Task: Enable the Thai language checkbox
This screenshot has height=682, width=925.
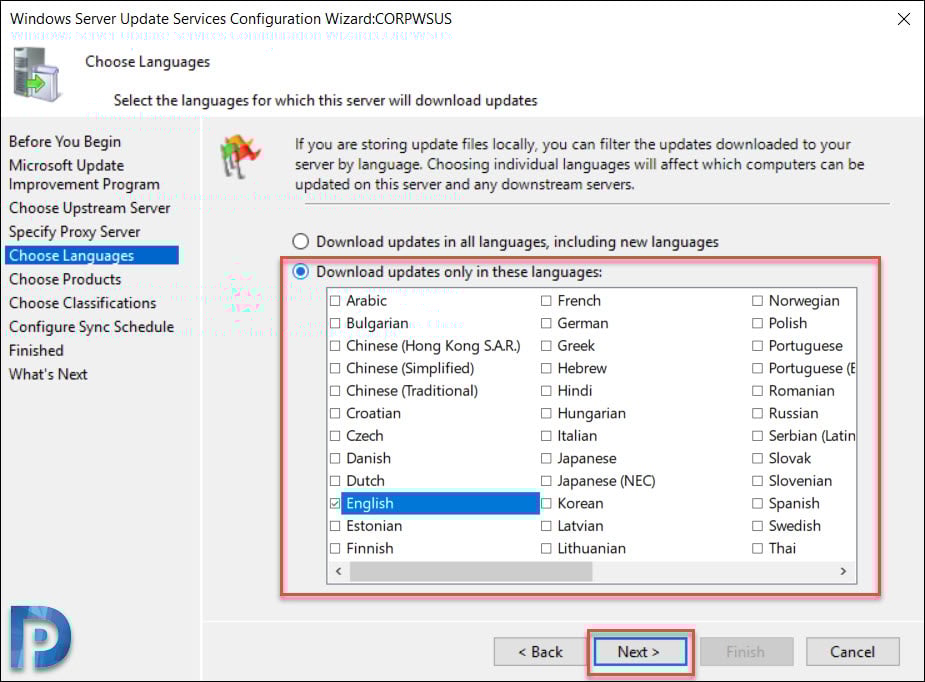Action: (757, 548)
